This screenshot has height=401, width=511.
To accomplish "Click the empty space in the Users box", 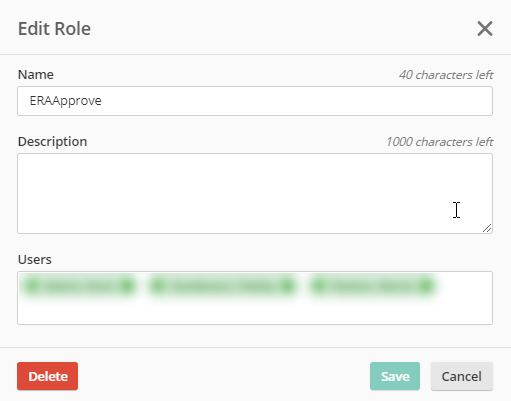I will pos(255,312).
